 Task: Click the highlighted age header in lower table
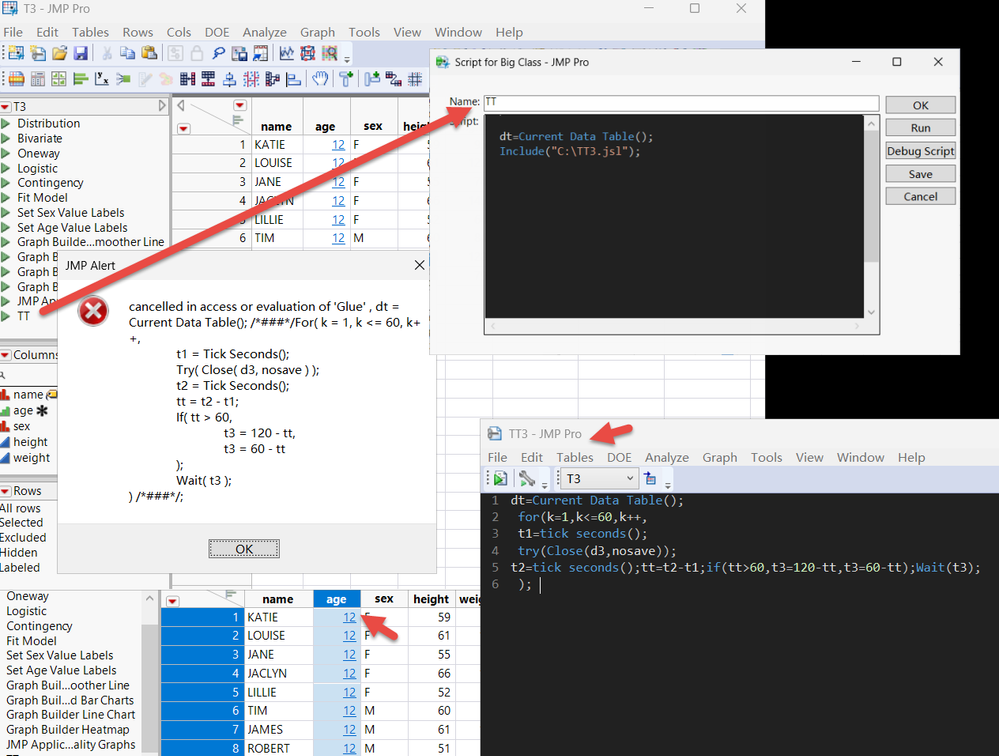click(336, 599)
